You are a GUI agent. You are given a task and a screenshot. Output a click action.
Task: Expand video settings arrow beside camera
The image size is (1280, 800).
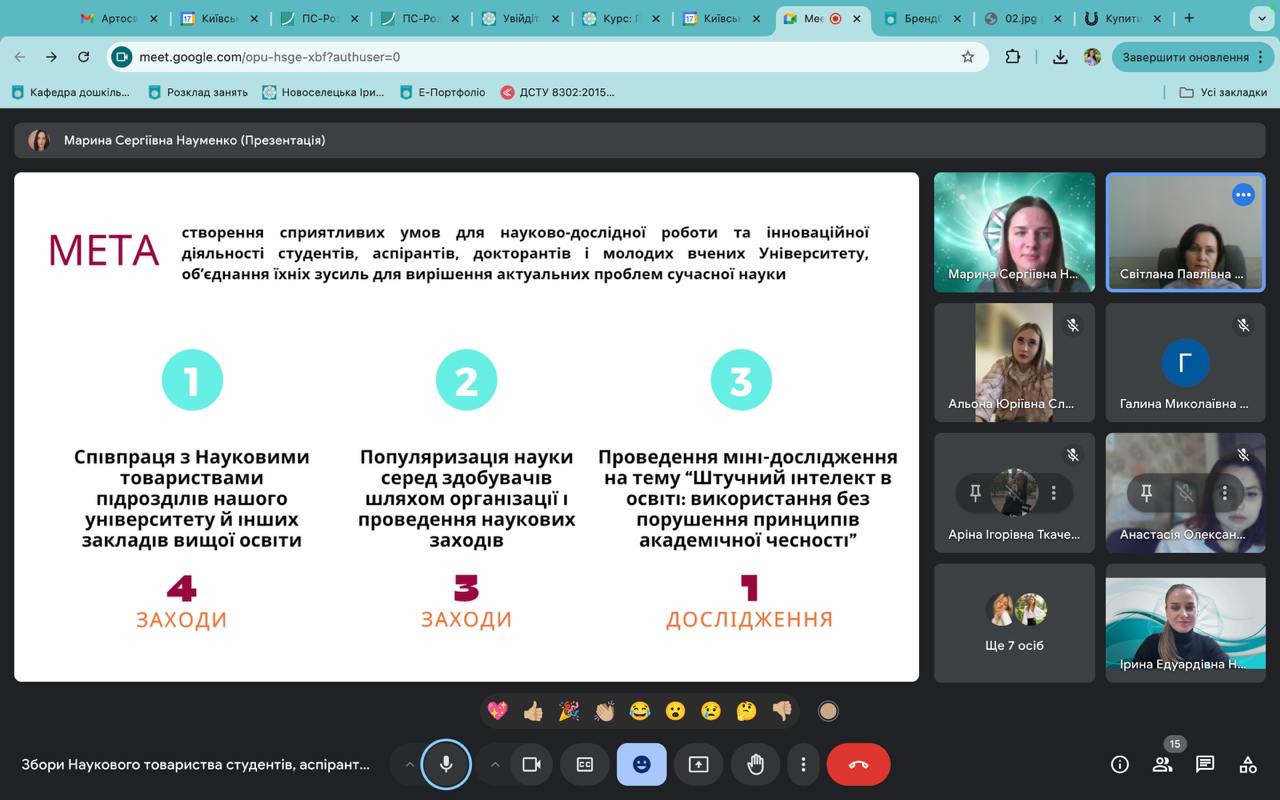pyautogui.click(x=494, y=764)
